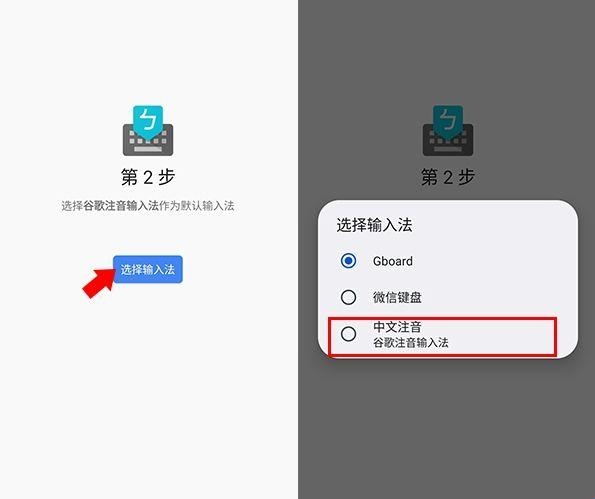Click the ㄅ symbol on the teal badge
This screenshot has width=595, height=499.
coord(147,120)
